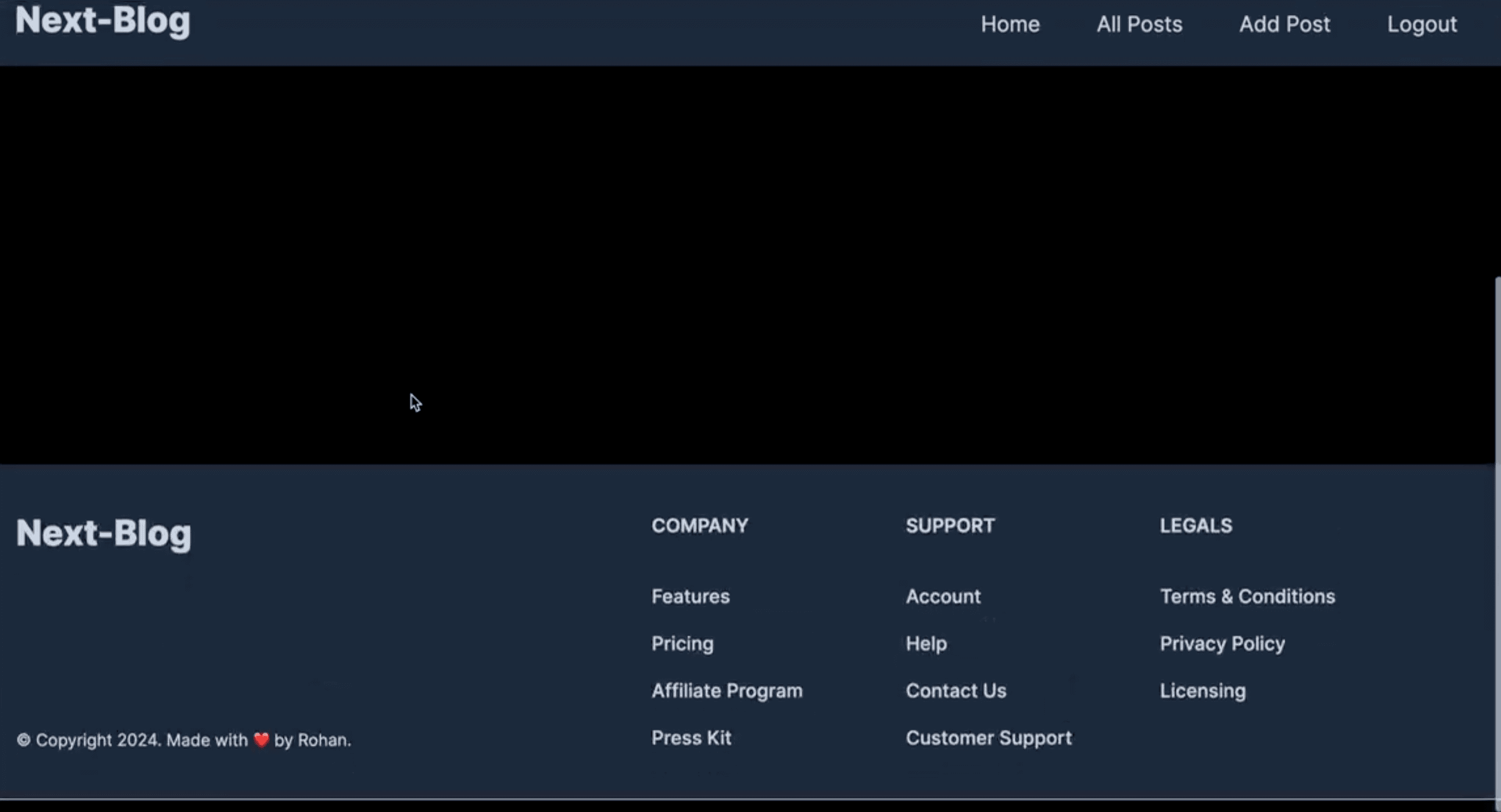Click the Copyright 2024 footer text
1501x812 pixels.
pos(183,741)
